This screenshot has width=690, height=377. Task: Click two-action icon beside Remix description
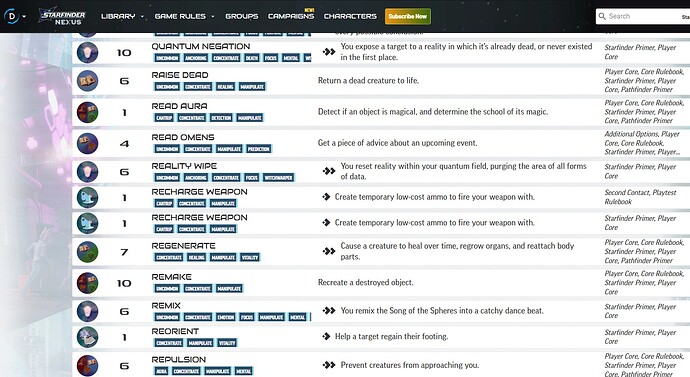pyautogui.click(x=329, y=311)
